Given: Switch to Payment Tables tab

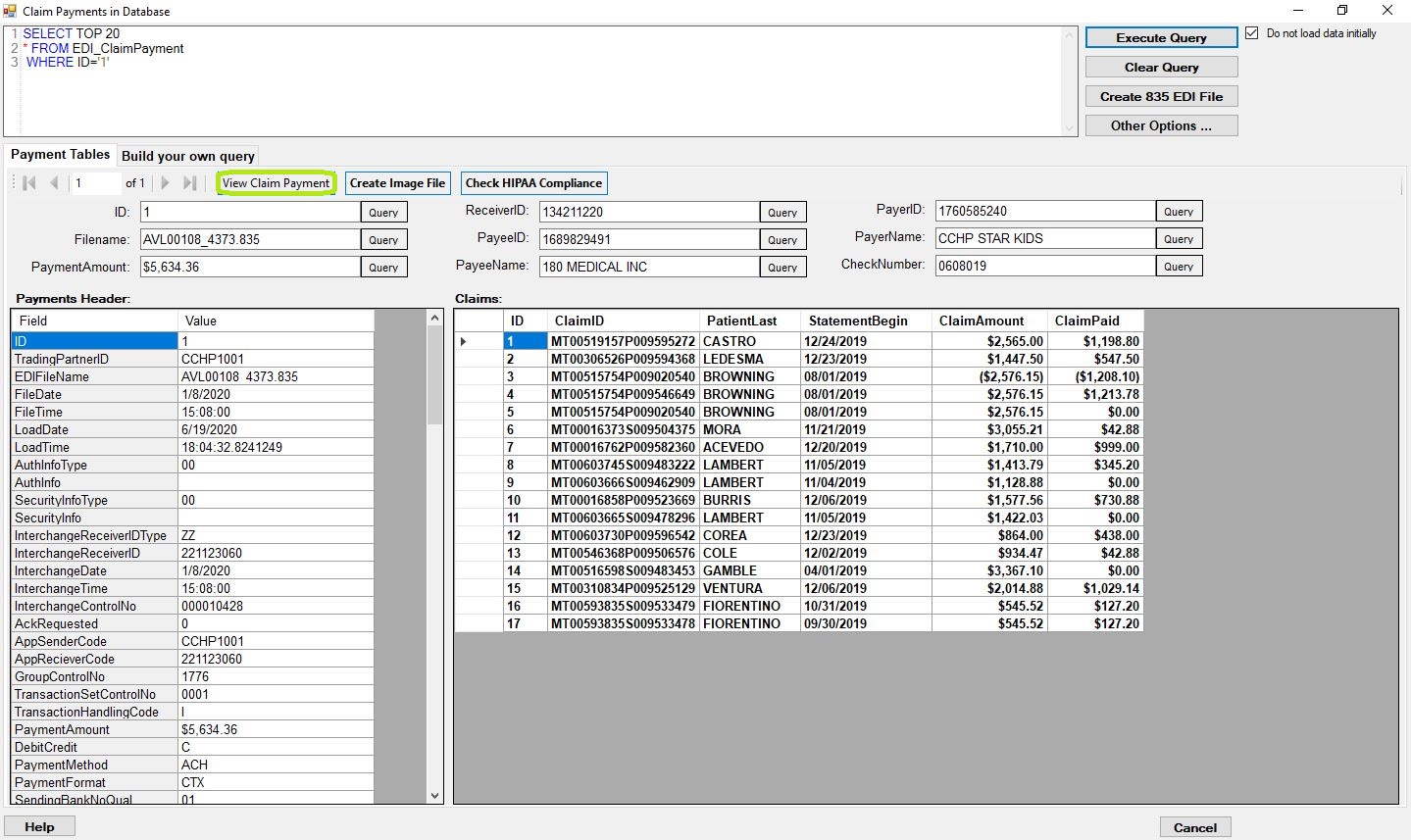Looking at the screenshot, I should pyautogui.click(x=60, y=155).
